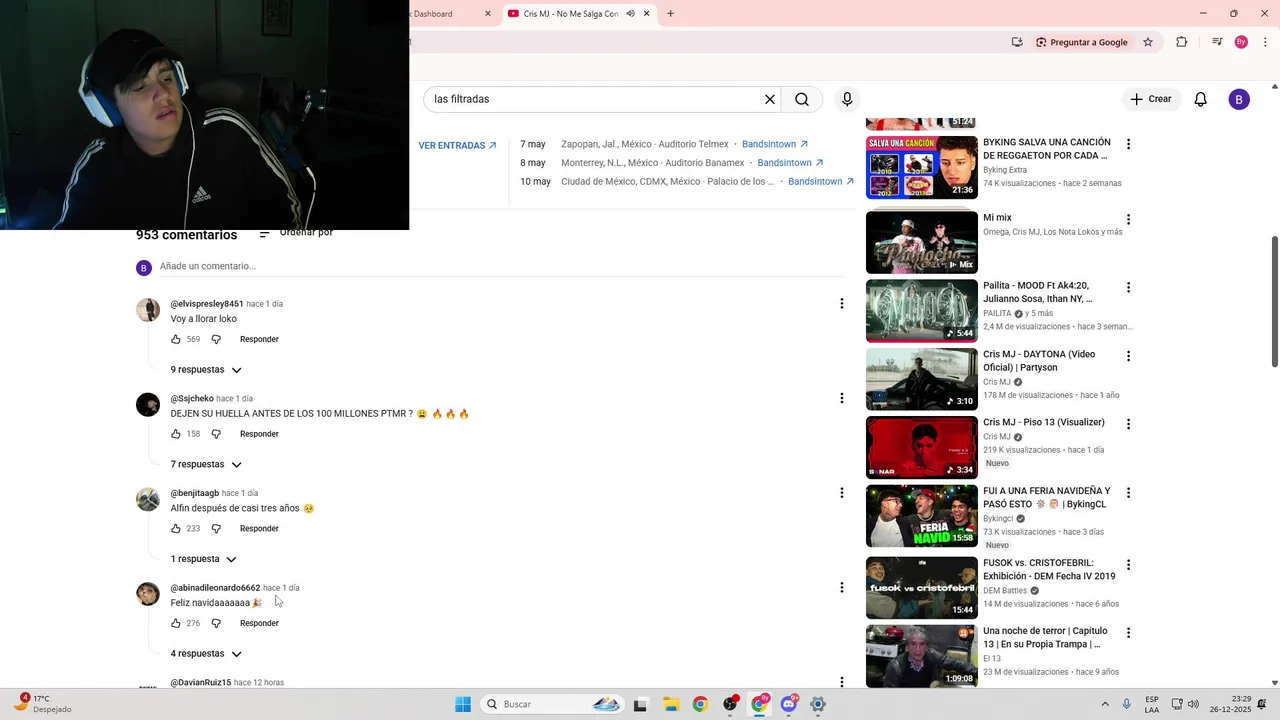This screenshot has height=720, width=1280.
Task: Open the Windows Start menu
Action: (x=463, y=704)
